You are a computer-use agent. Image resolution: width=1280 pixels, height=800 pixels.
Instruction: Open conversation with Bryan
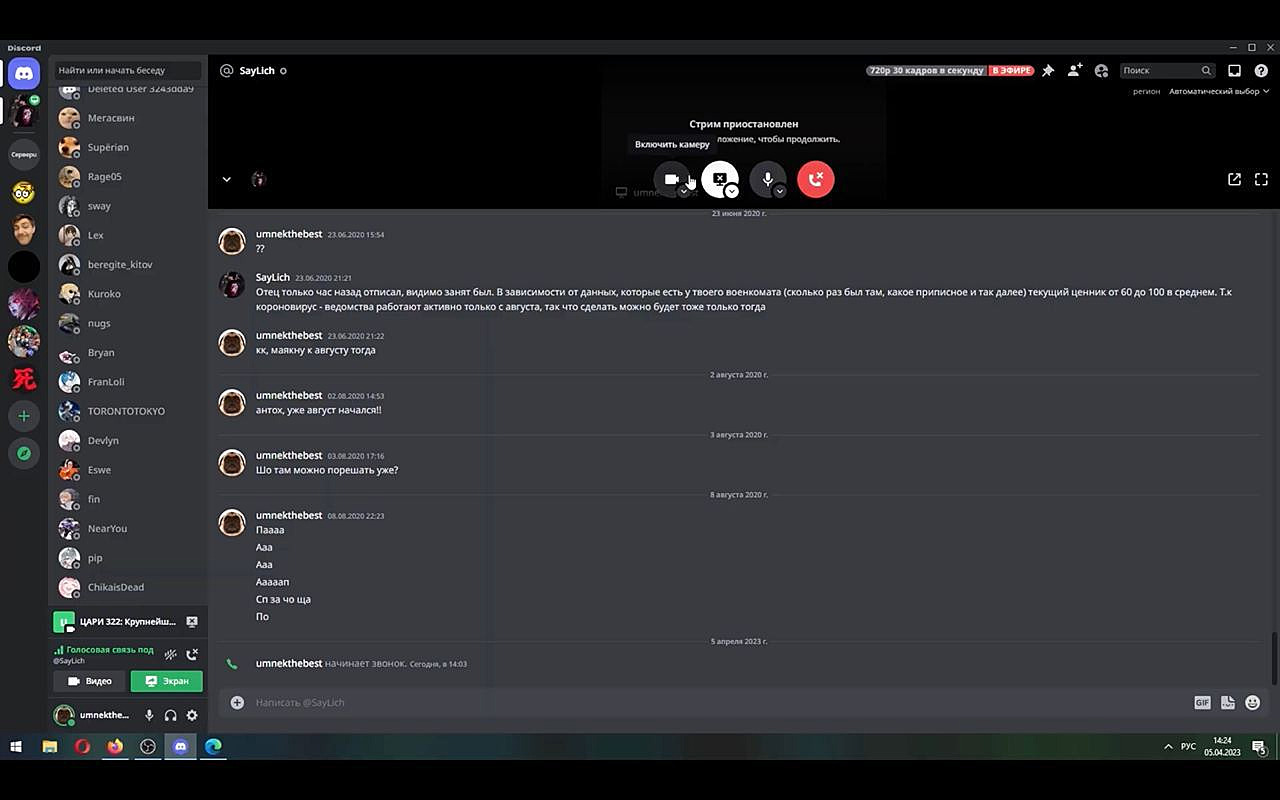[x=128, y=353]
